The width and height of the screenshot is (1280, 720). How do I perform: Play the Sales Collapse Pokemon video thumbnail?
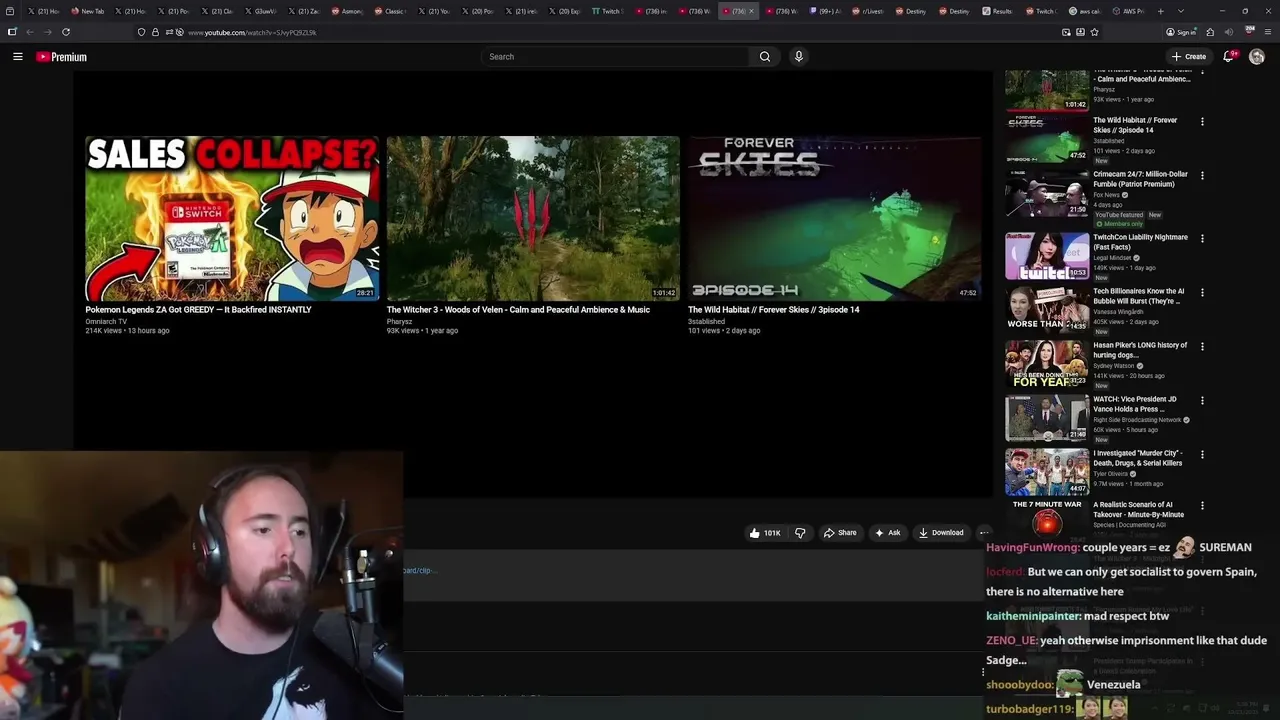pyautogui.click(x=232, y=218)
